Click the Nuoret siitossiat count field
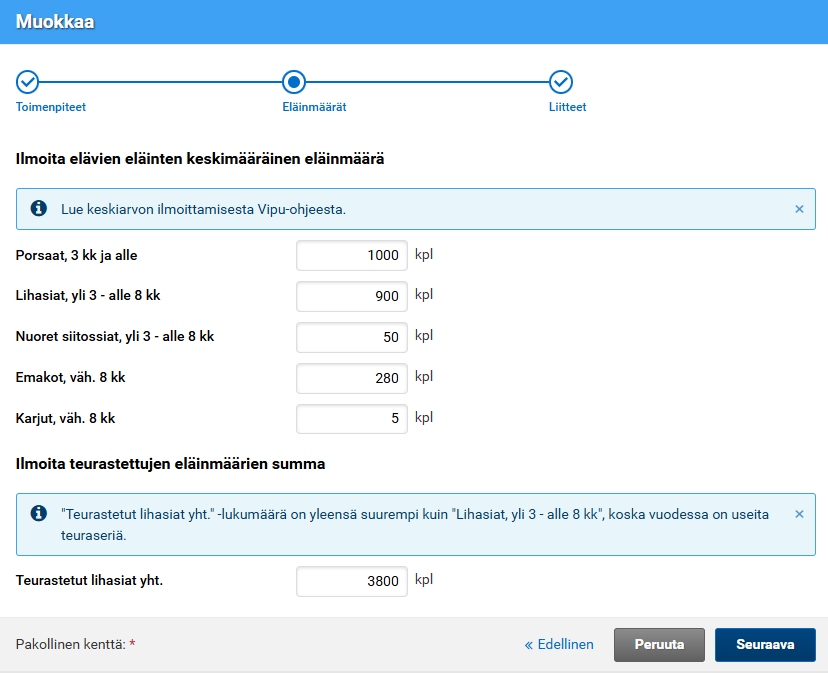The image size is (828, 673). pyautogui.click(x=352, y=337)
